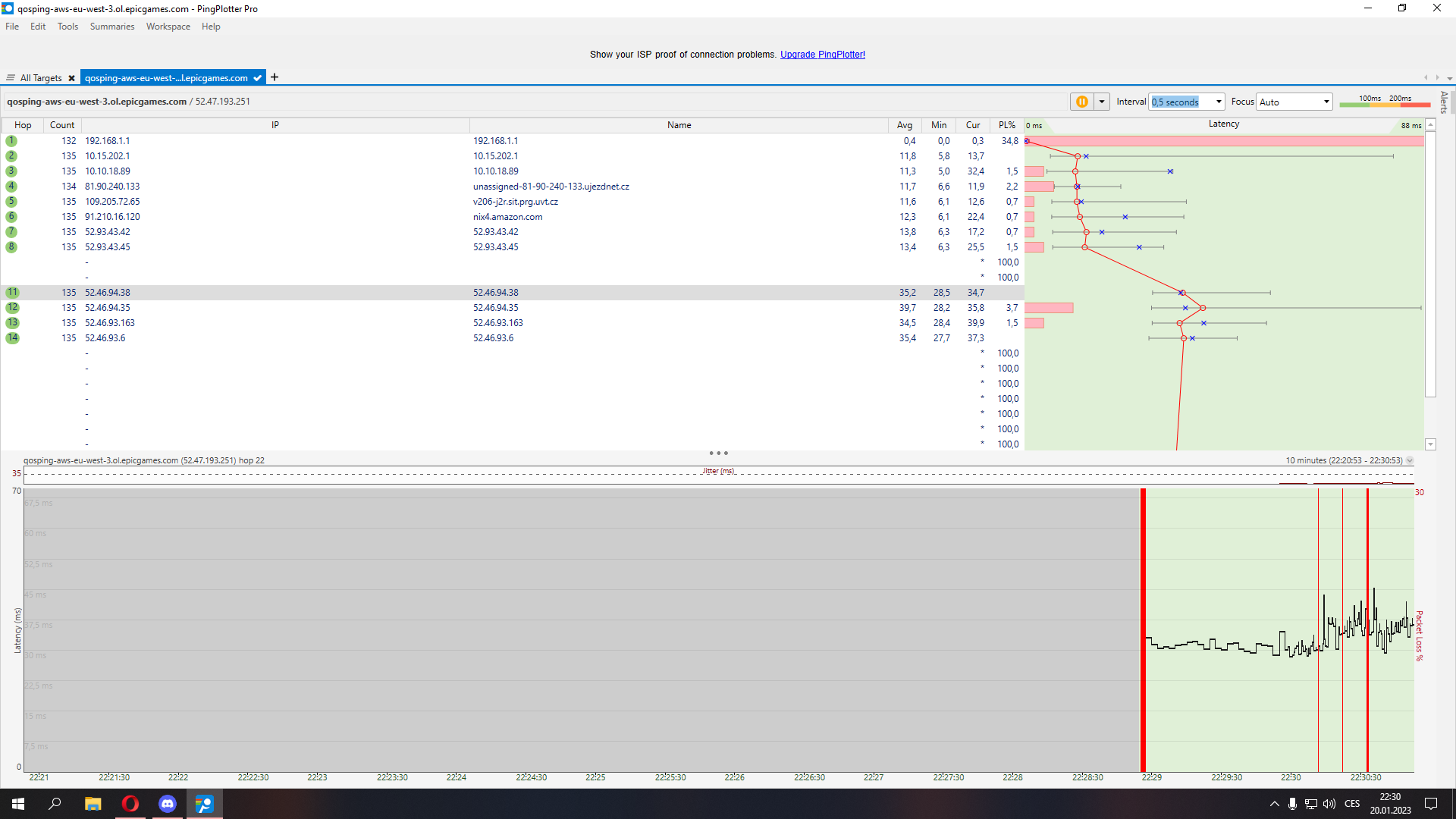Sort hops by the PL% column header
Screen dimensions: 1456x819
point(1006,125)
